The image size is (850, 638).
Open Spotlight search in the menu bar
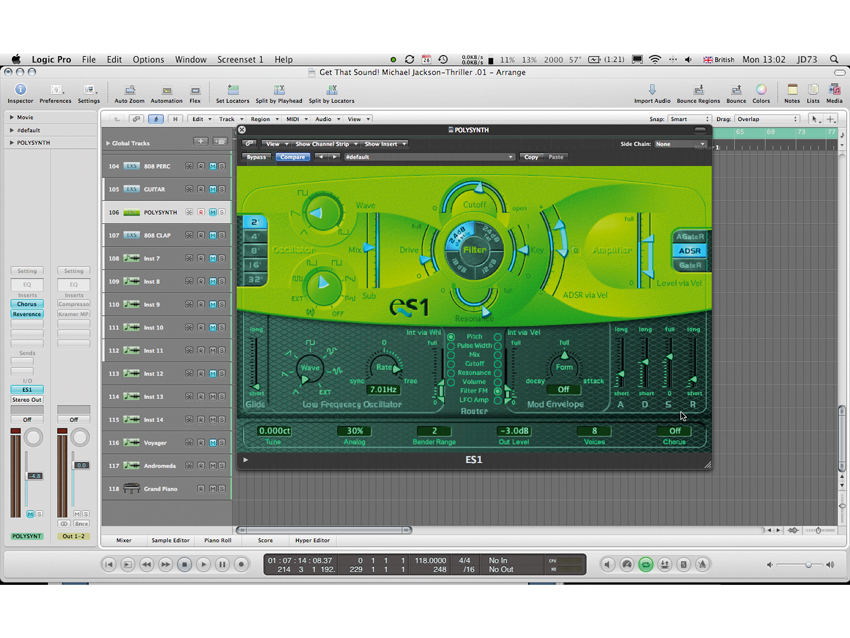[x=834, y=60]
